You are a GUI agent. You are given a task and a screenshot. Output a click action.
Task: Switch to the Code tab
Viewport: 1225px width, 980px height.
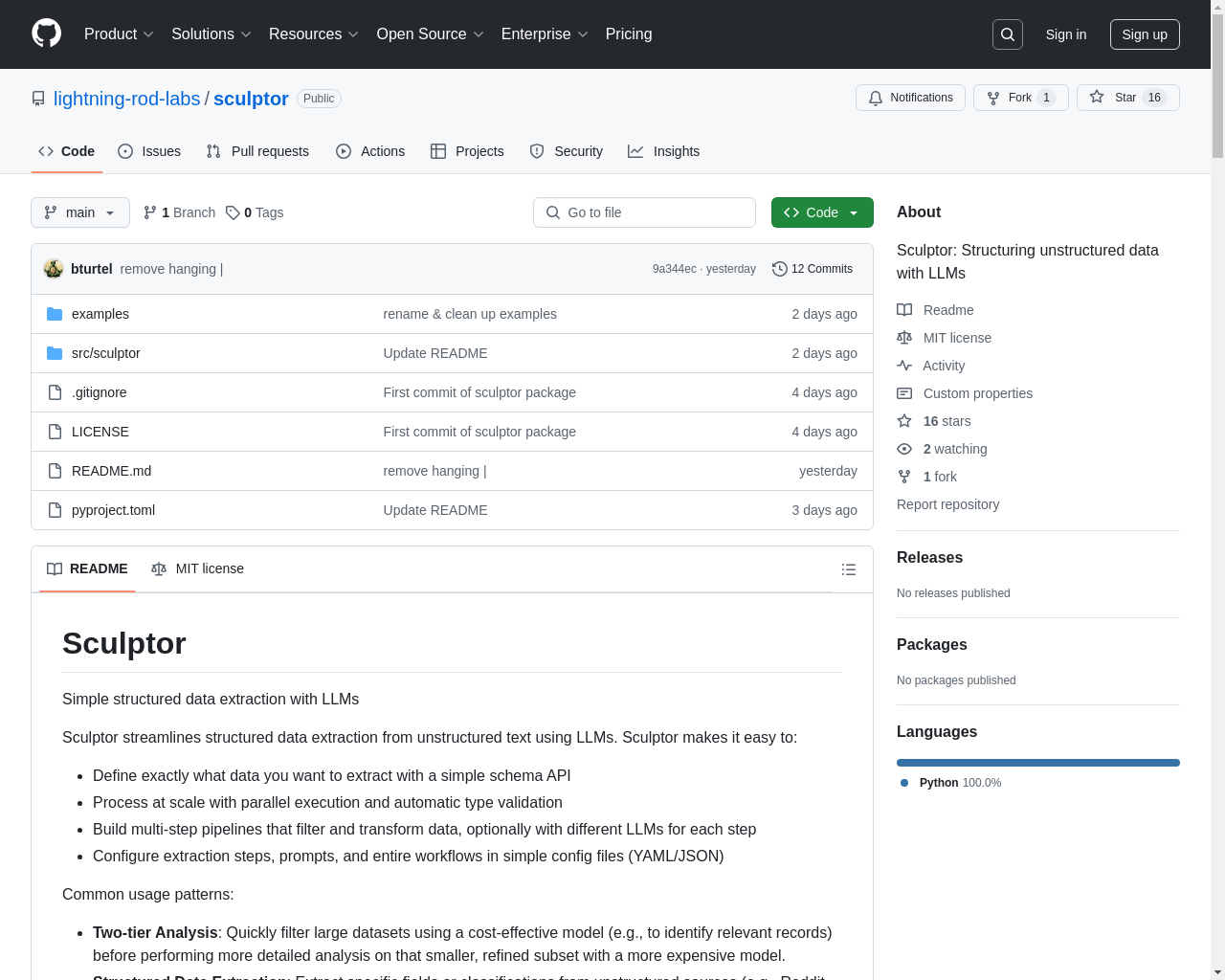point(67,151)
